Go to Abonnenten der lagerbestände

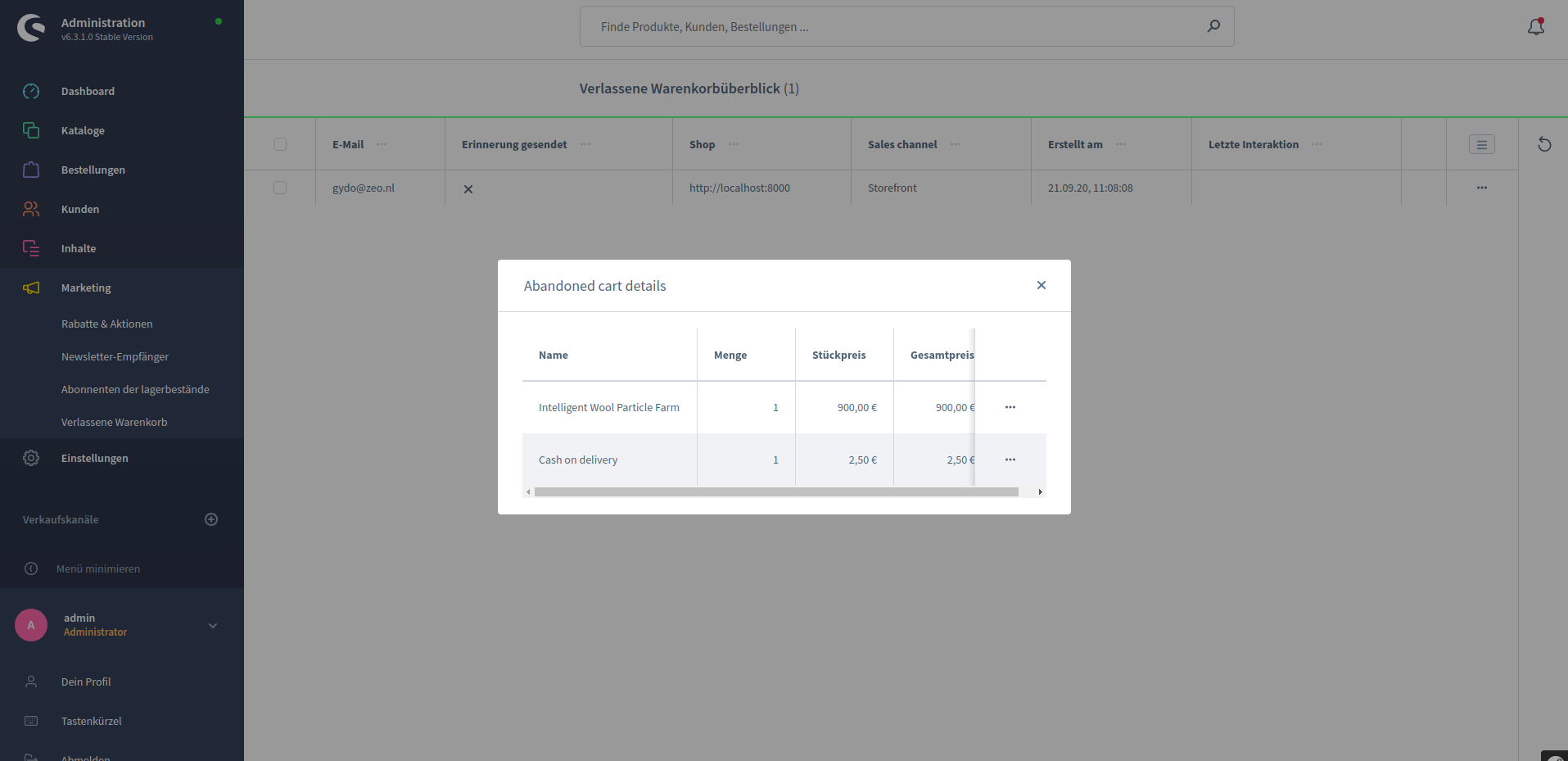click(x=135, y=389)
